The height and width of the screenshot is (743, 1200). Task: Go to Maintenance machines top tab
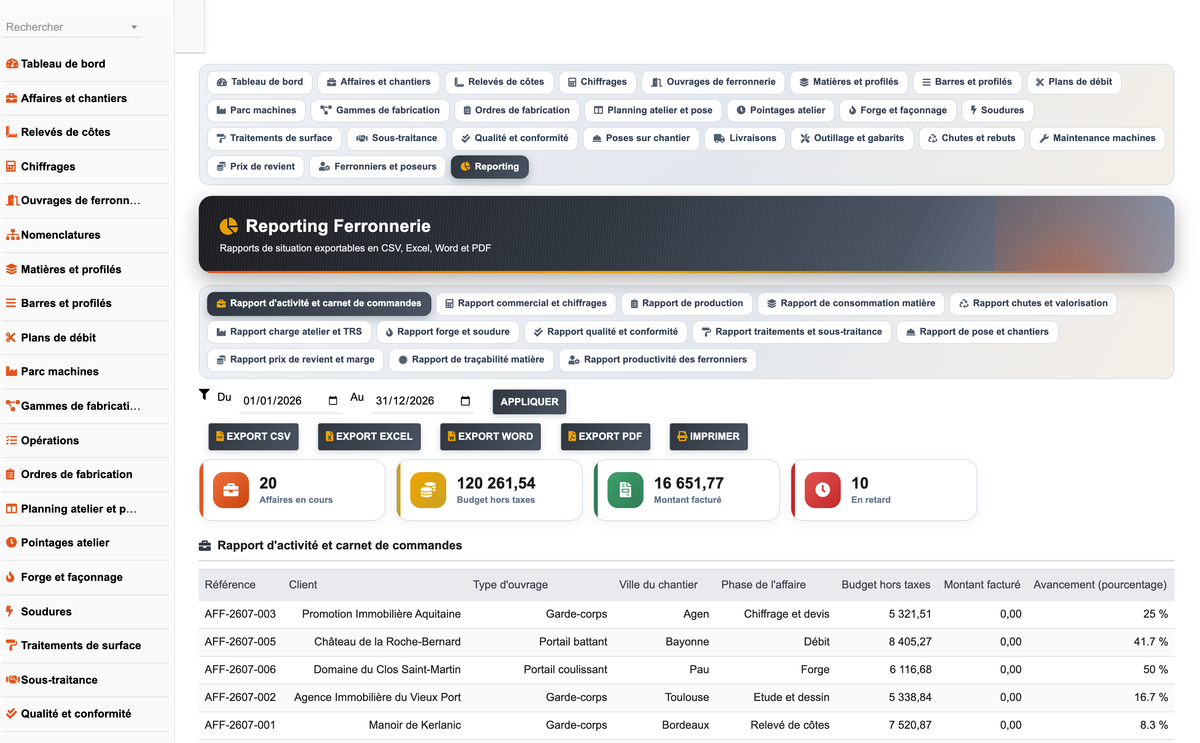tap(1097, 138)
